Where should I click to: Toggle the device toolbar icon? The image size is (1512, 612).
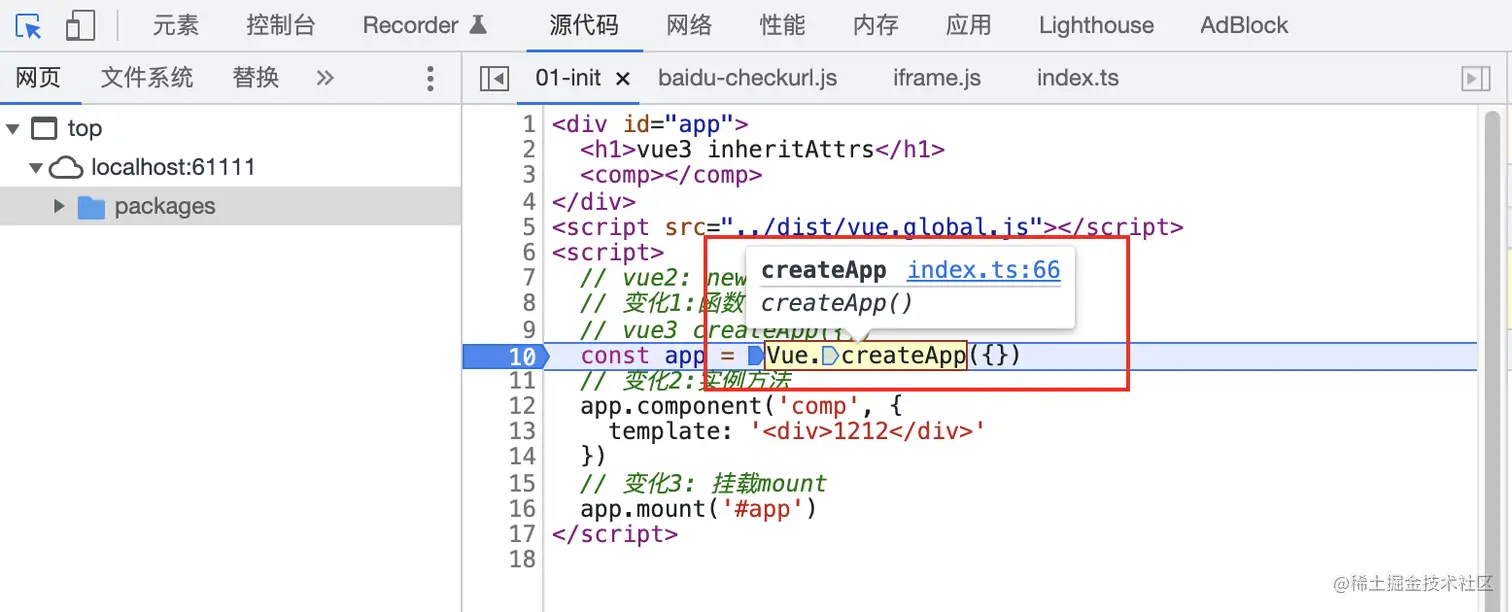point(80,25)
